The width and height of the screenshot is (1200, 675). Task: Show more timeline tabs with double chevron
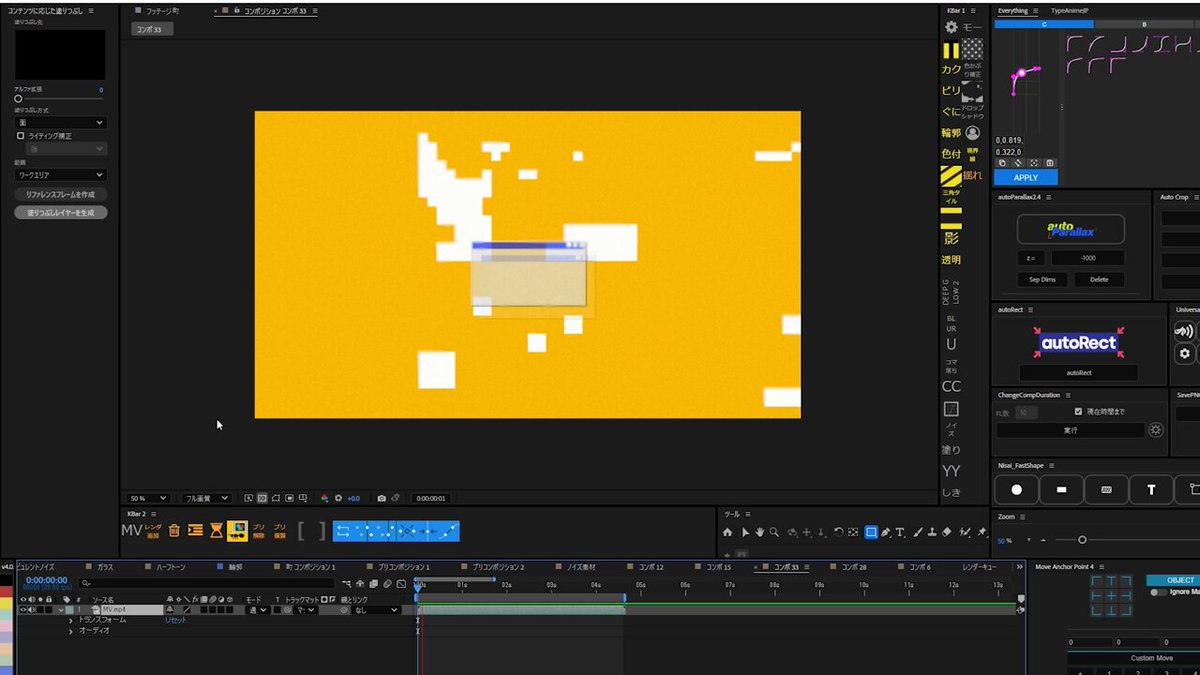click(1019, 567)
